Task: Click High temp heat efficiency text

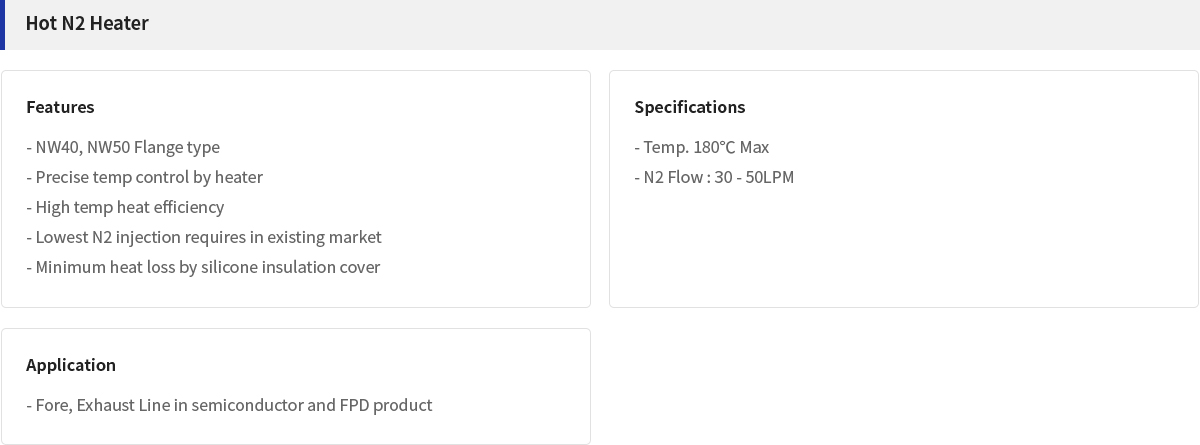Action: click(125, 207)
